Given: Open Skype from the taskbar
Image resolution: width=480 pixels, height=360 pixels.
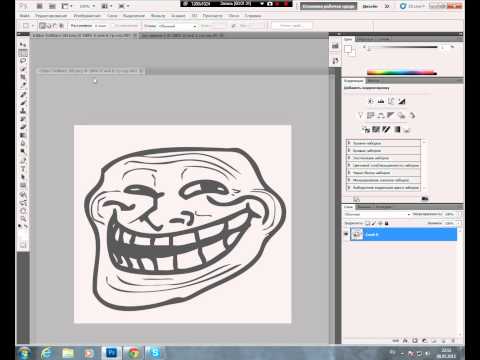Looking at the screenshot, I should click(155, 353).
